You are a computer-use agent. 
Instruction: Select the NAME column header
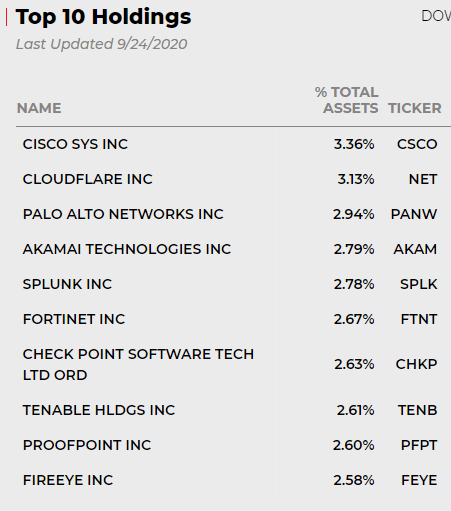click(x=39, y=108)
